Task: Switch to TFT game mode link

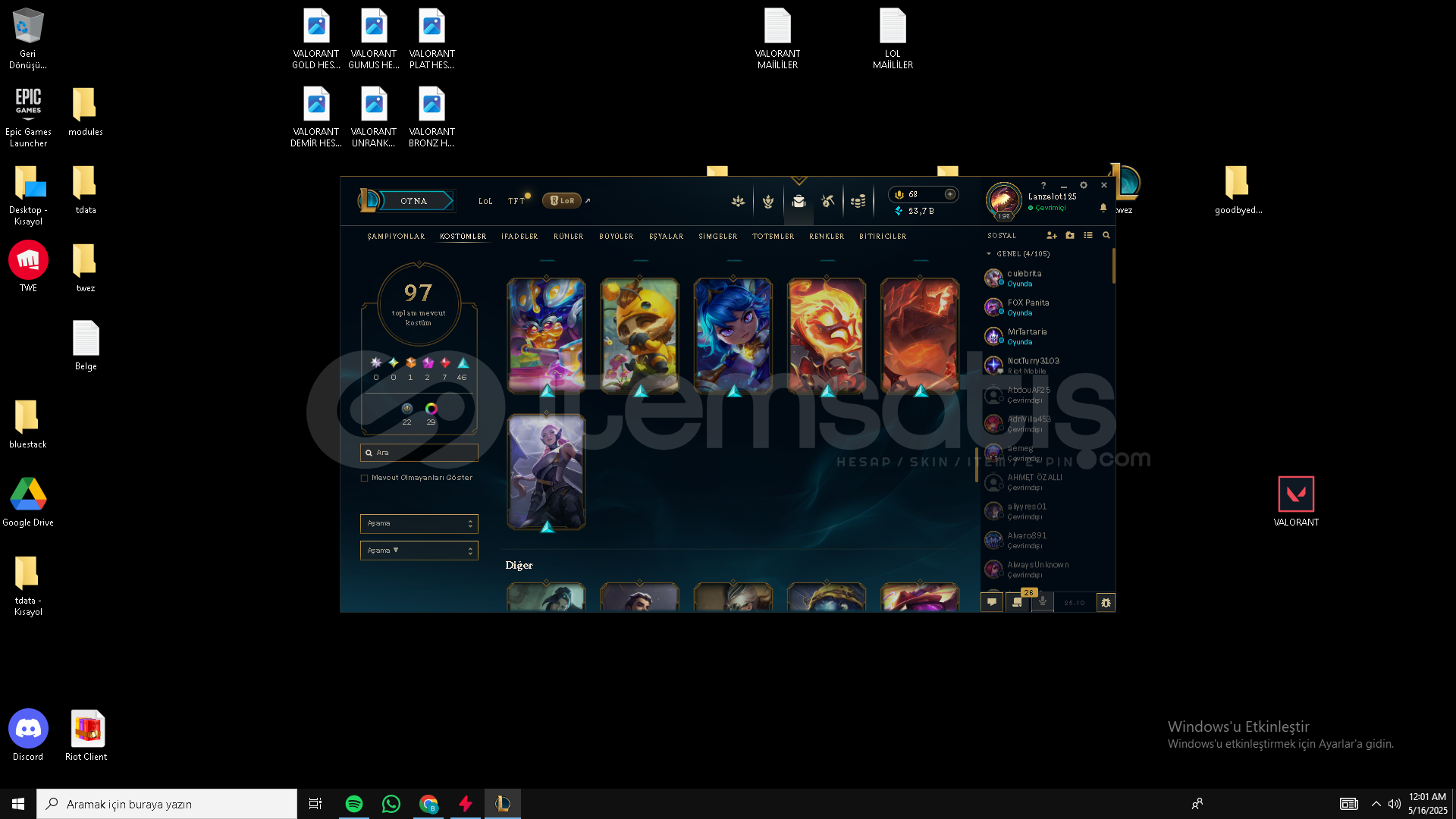Action: coord(516,201)
